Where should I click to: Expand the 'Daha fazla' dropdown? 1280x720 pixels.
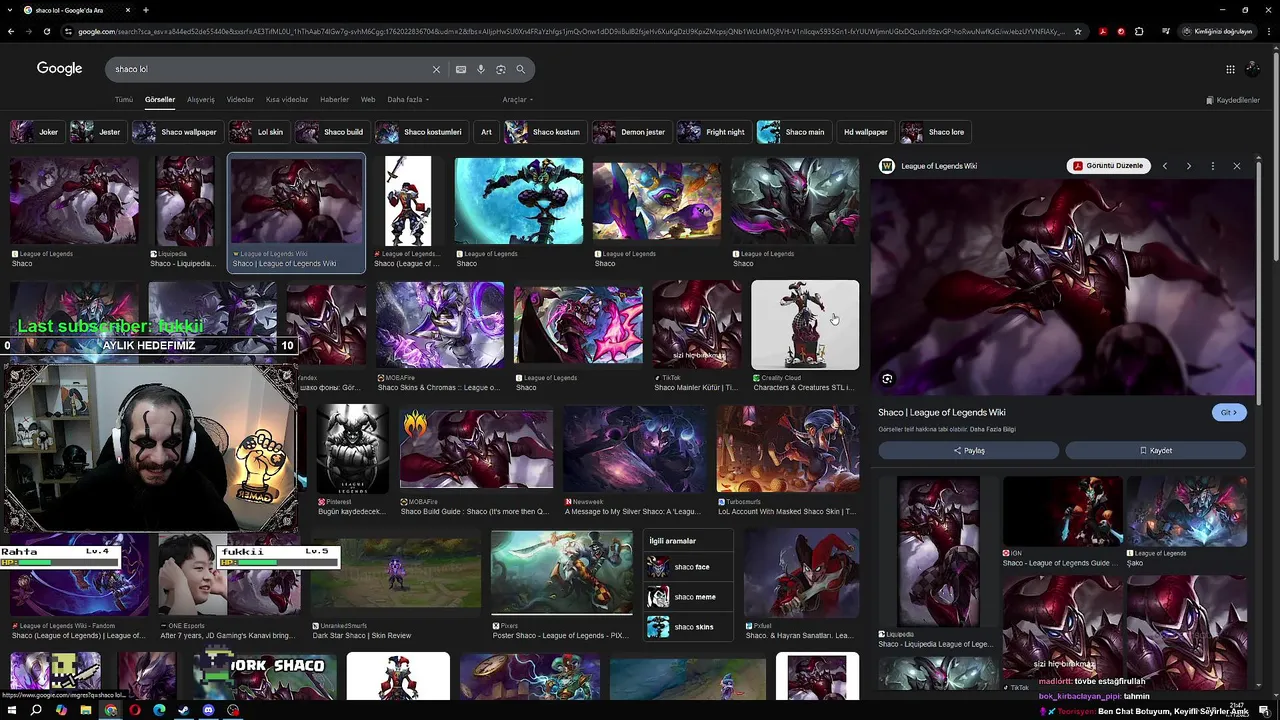click(408, 100)
